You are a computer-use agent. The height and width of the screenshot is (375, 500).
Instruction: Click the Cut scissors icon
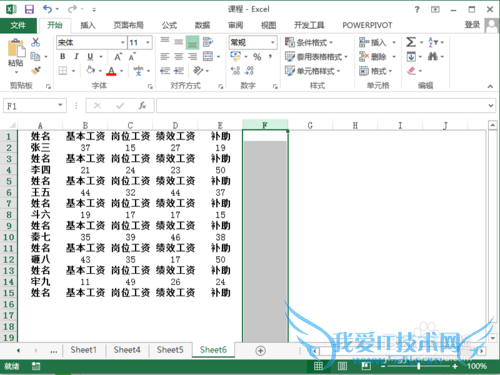35,42
